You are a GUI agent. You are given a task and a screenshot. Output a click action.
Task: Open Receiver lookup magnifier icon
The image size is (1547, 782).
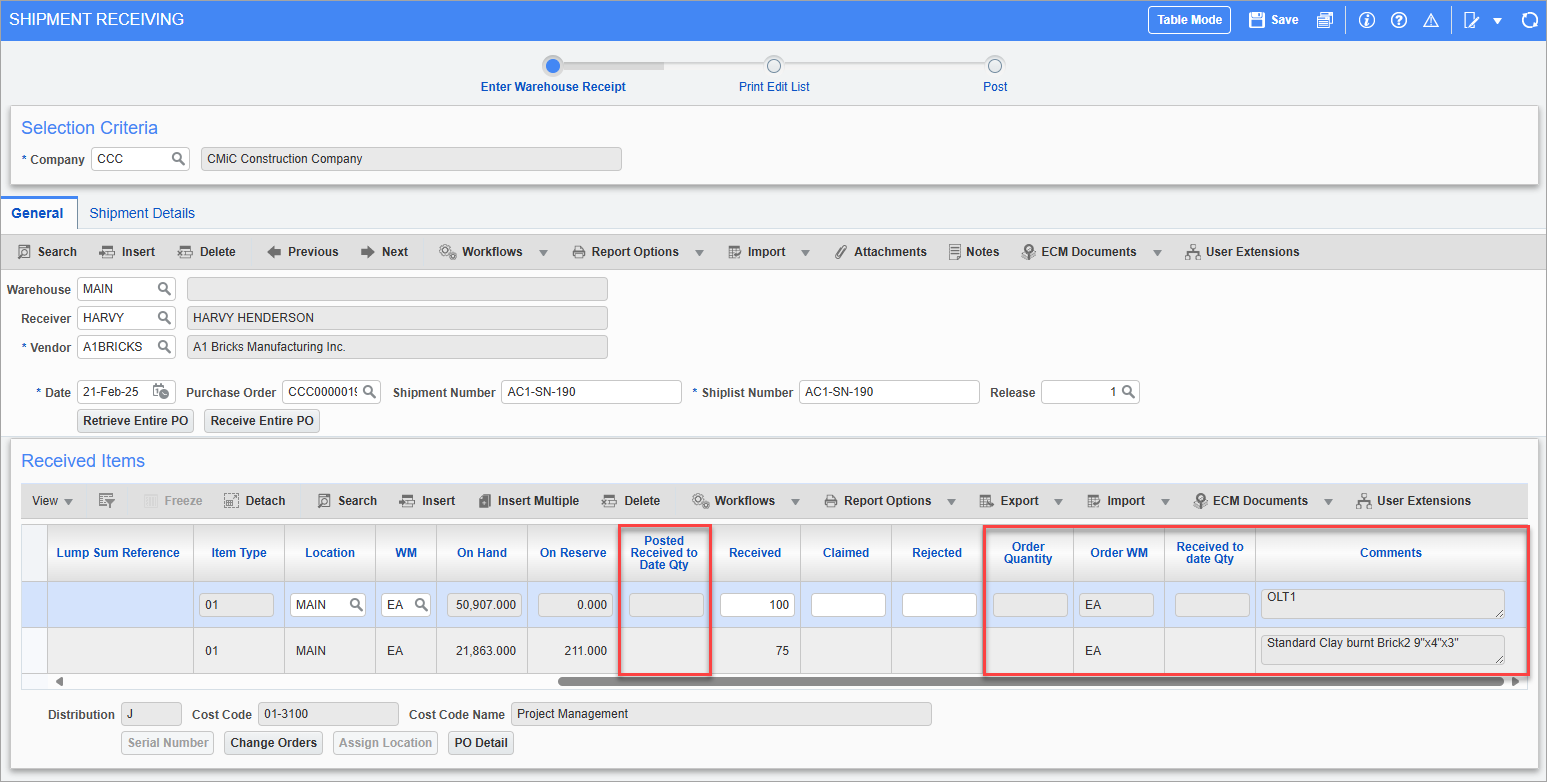(164, 318)
